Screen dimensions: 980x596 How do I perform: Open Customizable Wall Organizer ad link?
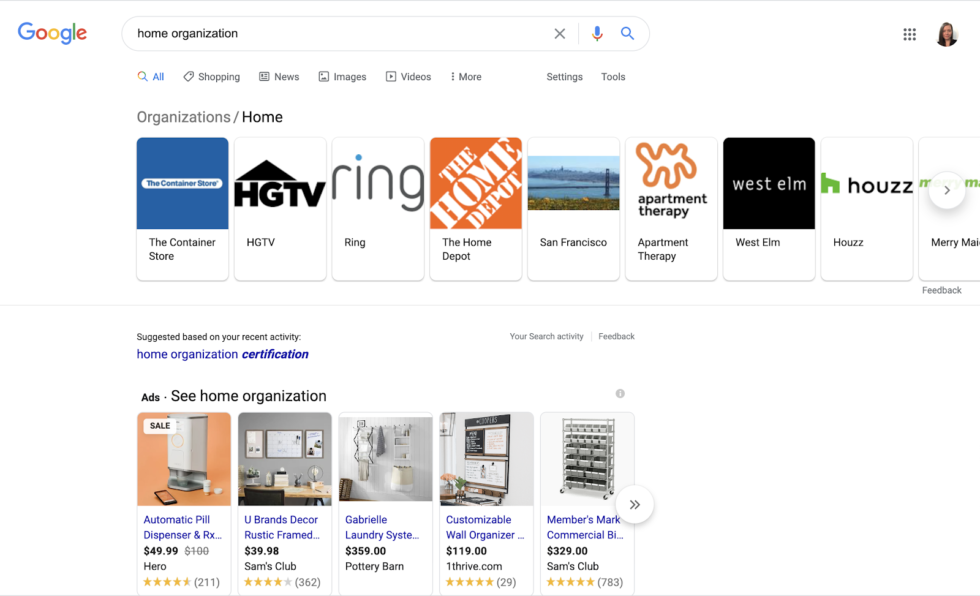click(x=485, y=527)
